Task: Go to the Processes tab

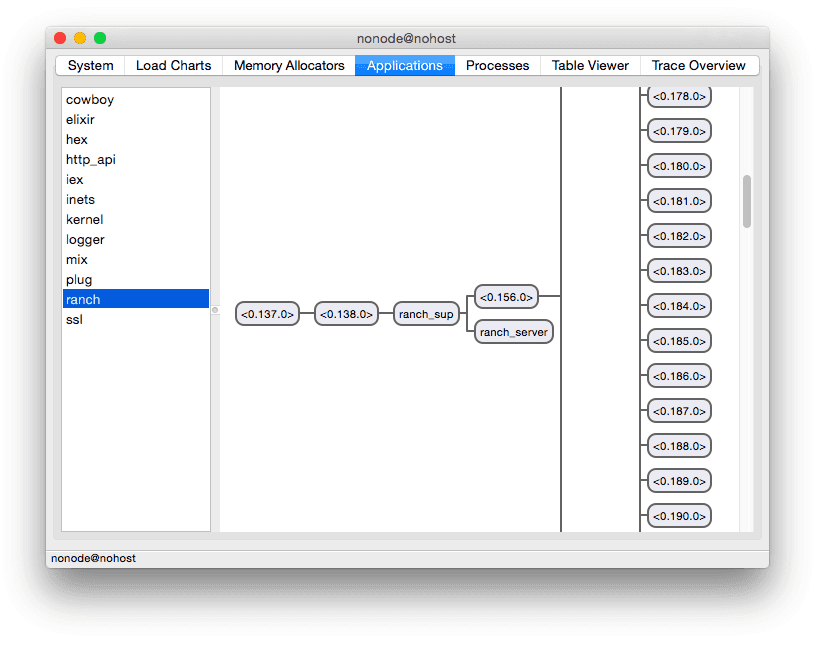Action: click(x=497, y=66)
